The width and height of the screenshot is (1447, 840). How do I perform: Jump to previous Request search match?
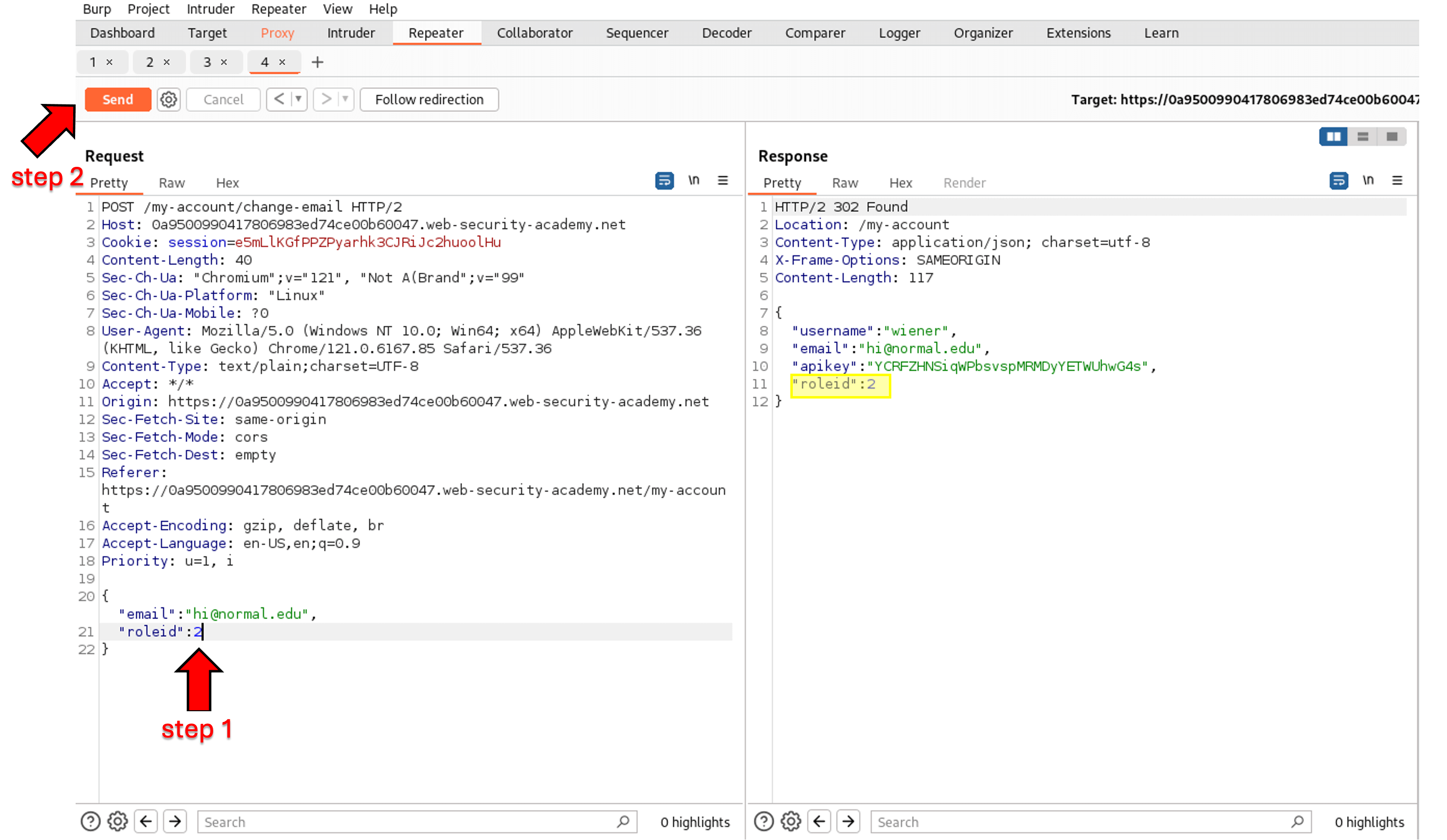[146, 821]
